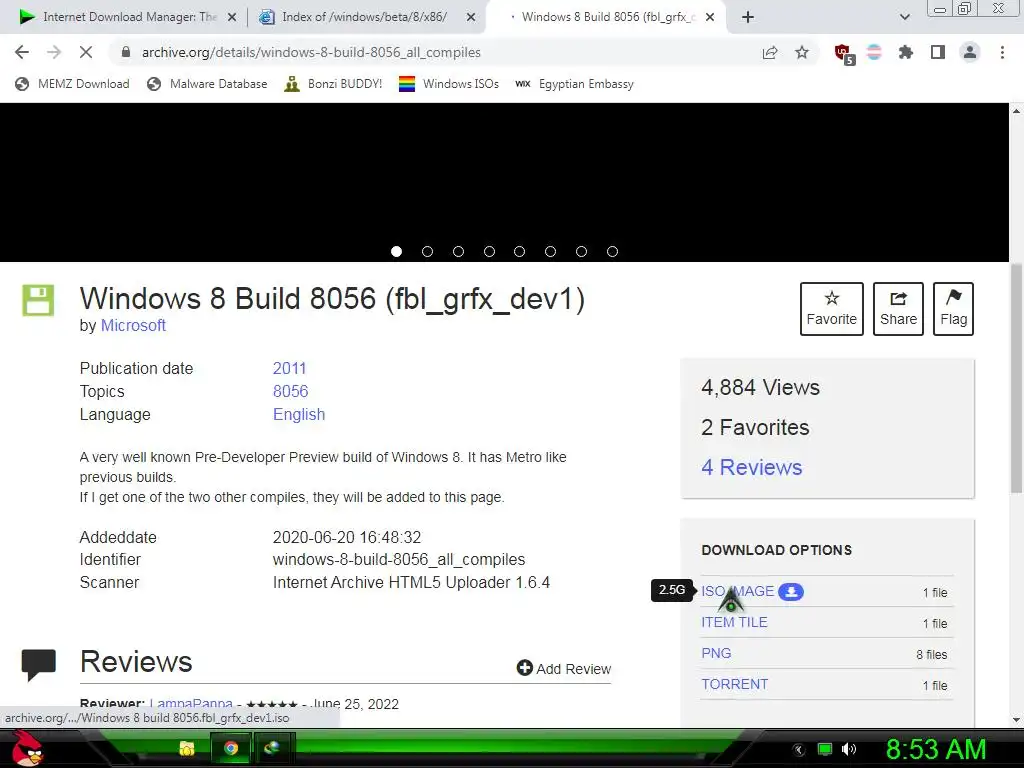This screenshot has width=1024, height=768.
Task: Open the Angry Birds start button
Action: point(27,748)
